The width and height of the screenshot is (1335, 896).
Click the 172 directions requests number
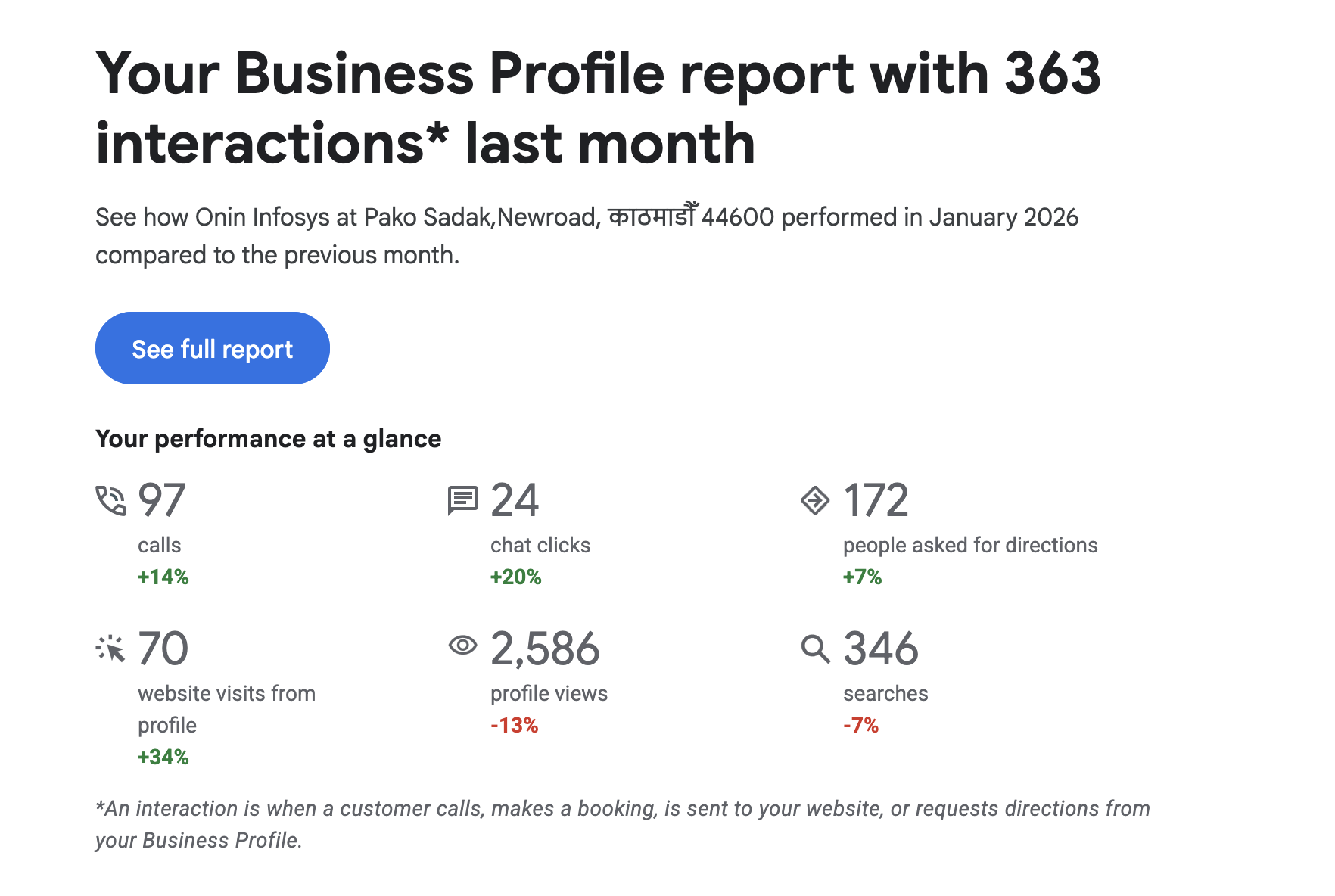tap(876, 500)
